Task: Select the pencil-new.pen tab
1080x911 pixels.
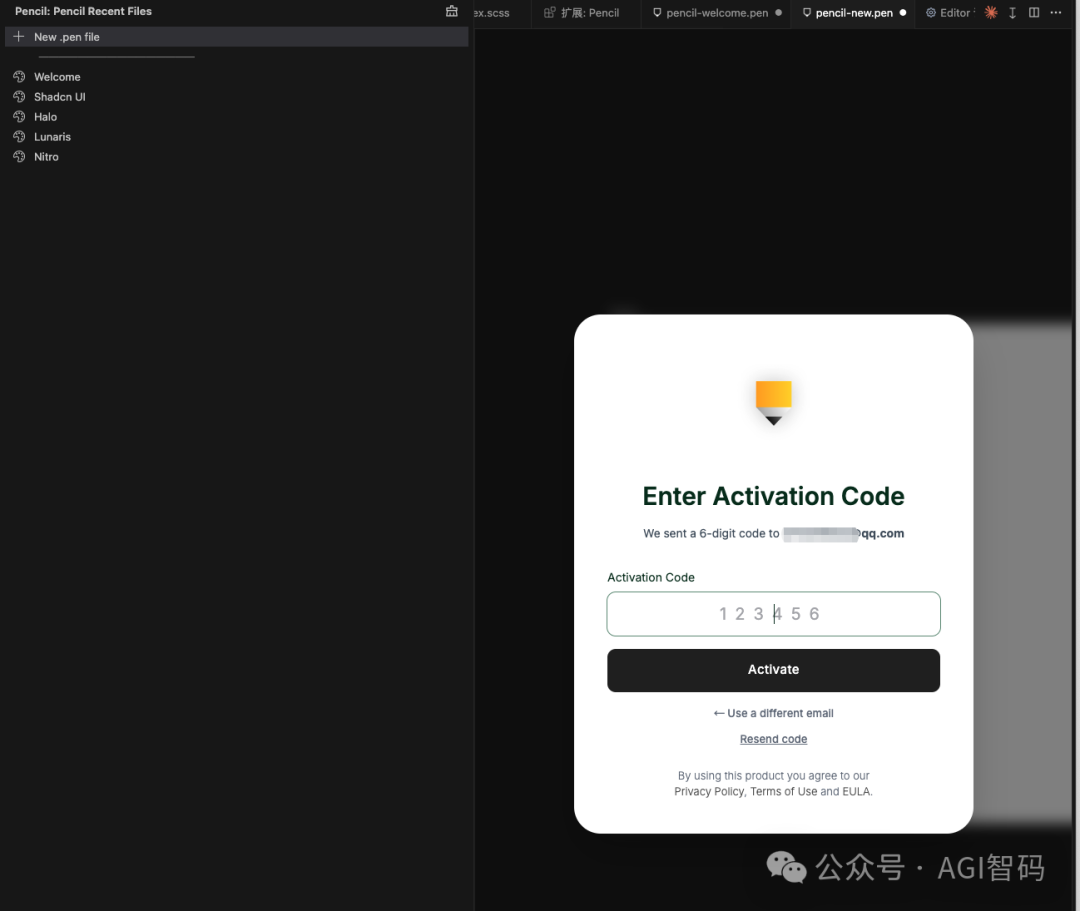Action: 854,13
